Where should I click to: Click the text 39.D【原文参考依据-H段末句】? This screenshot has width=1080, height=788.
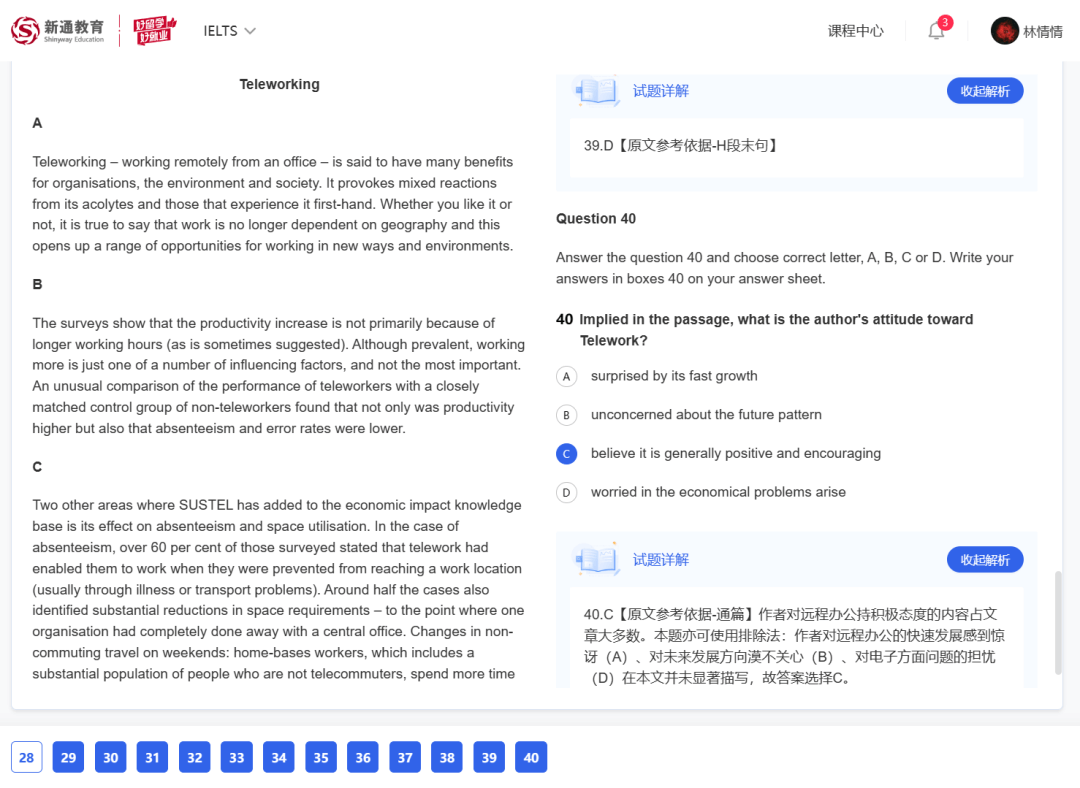click(682, 145)
